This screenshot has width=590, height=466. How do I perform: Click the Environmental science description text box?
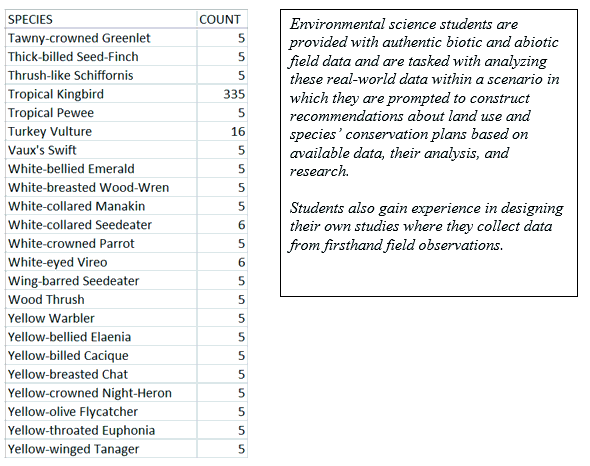(x=429, y=153)
